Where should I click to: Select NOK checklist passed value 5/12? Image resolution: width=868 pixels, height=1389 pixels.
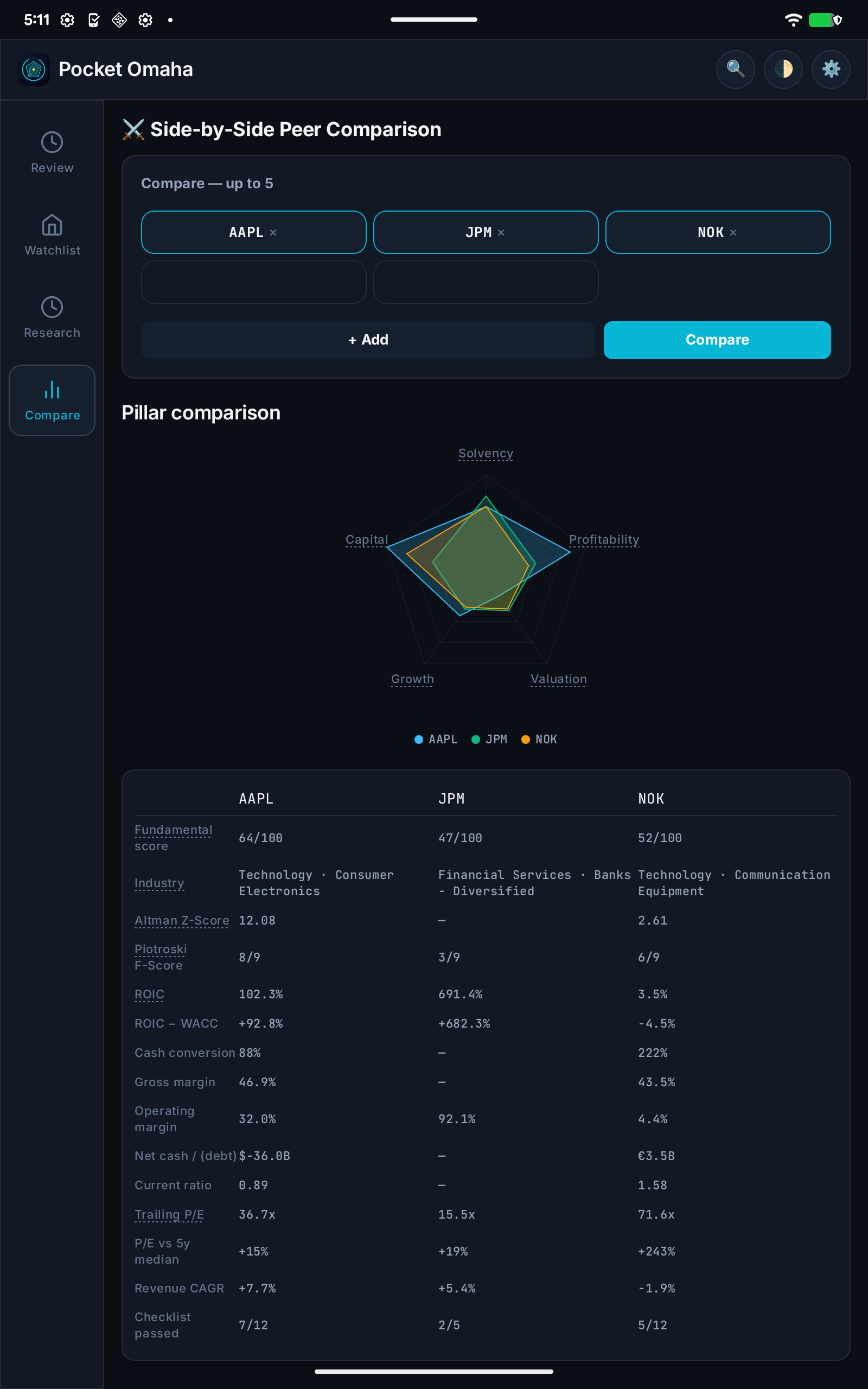tap(653, 1326)
